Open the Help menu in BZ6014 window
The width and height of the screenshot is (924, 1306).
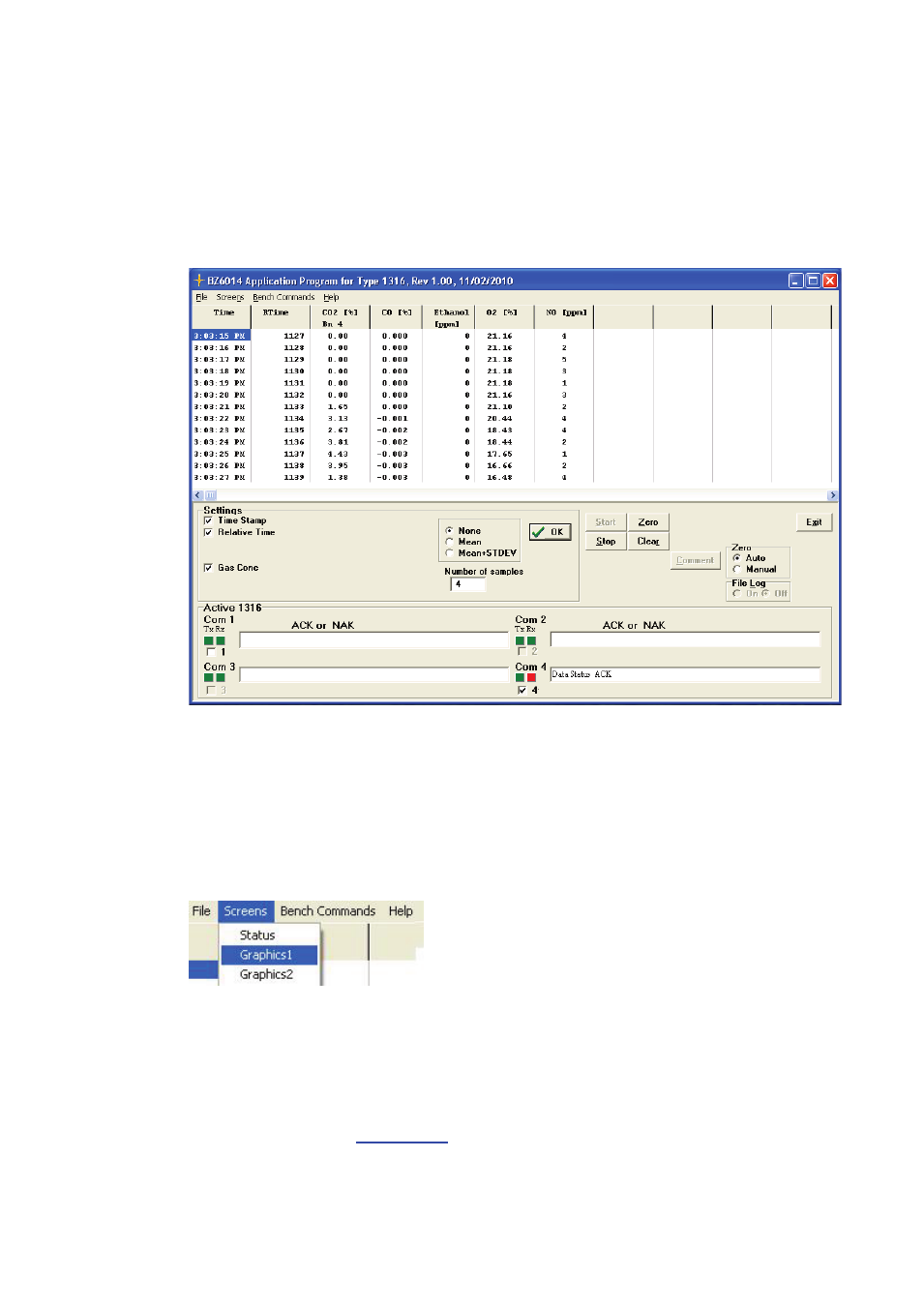(x=331, y=297)
